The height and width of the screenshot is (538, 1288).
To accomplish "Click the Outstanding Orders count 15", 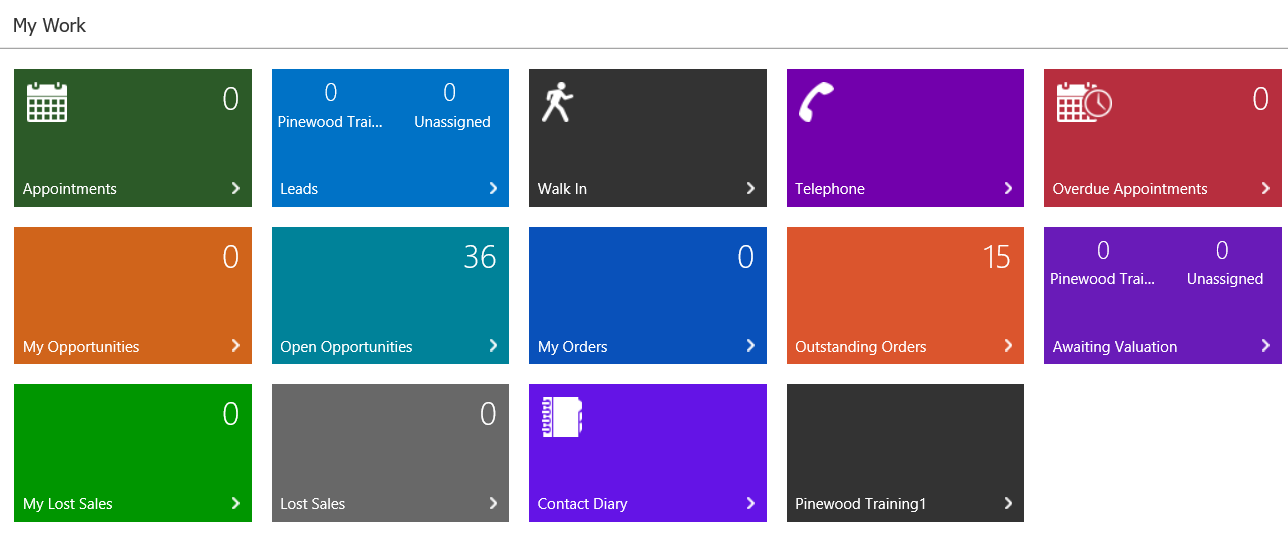I will click(x=996, y=257).
